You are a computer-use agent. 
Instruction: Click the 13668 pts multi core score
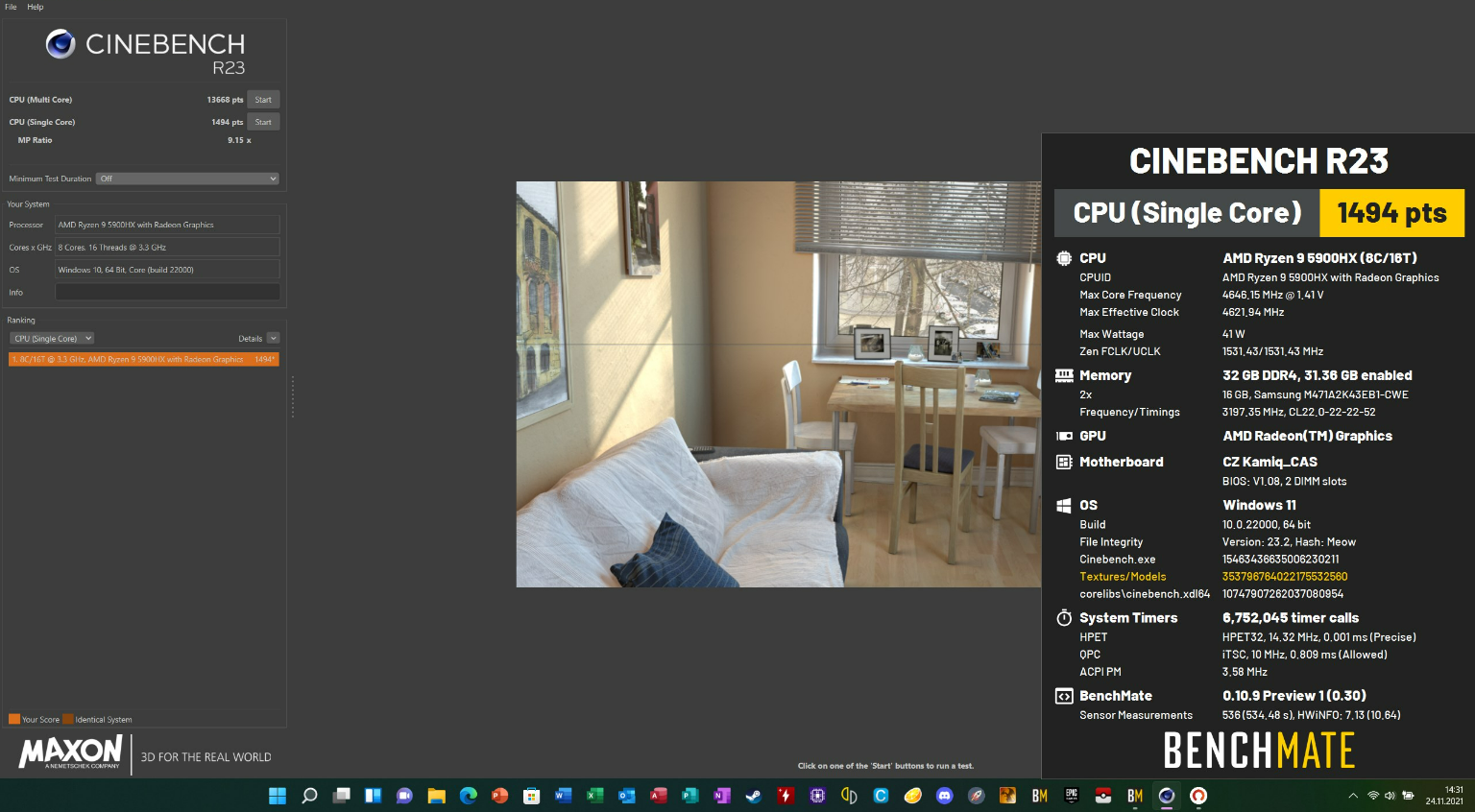225,100
